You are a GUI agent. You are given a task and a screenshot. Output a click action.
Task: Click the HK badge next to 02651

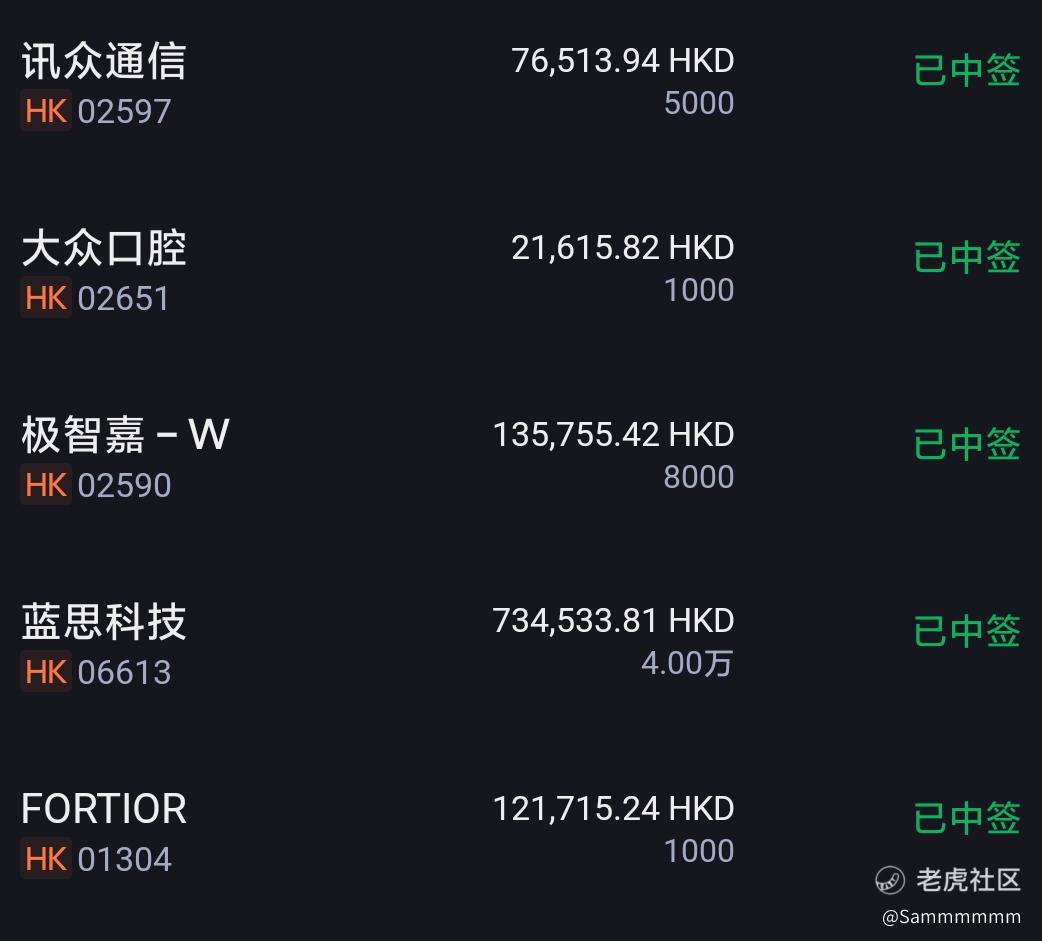(x=46, y=298)
